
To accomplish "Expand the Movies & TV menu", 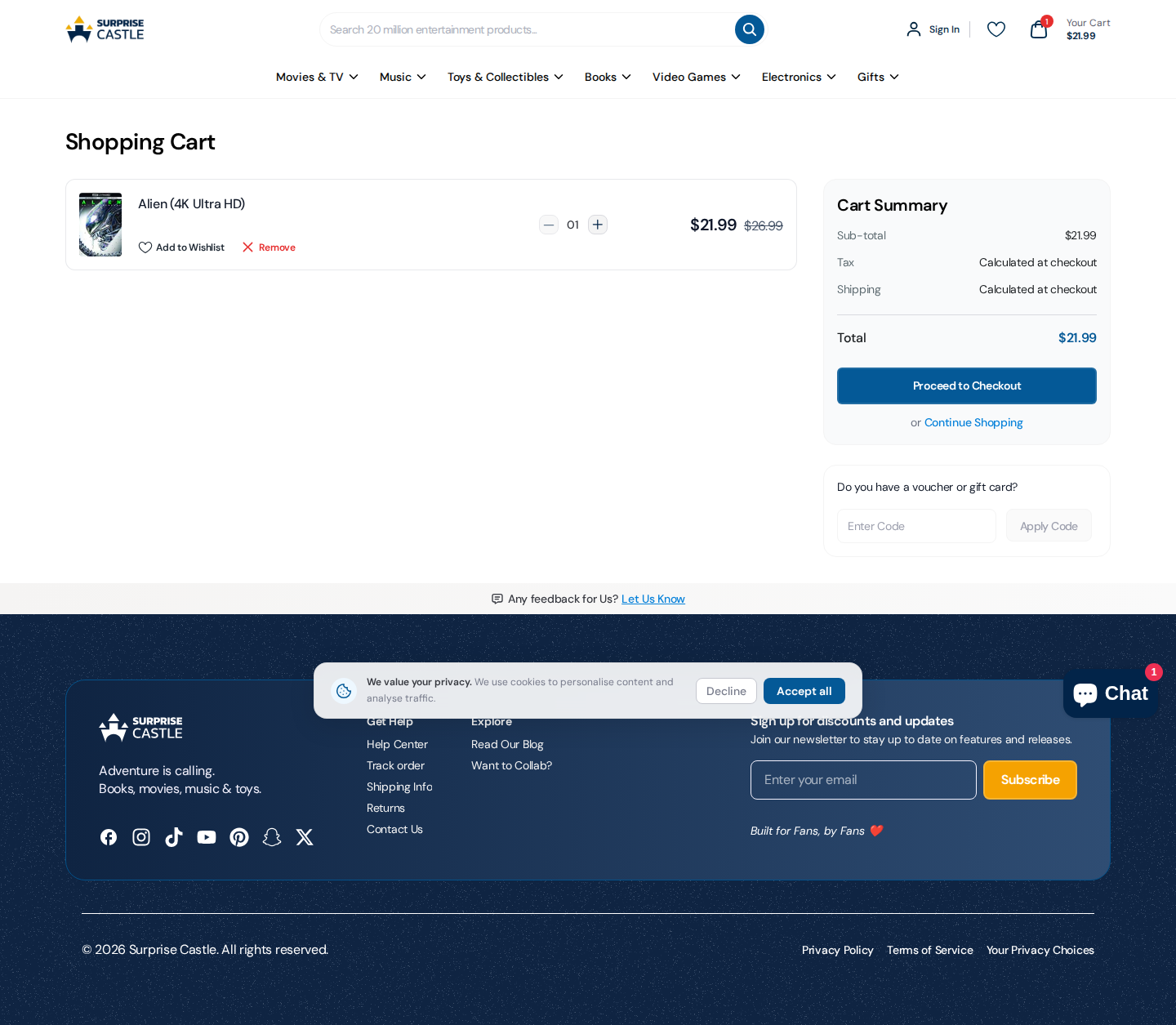I will [317, 77].
